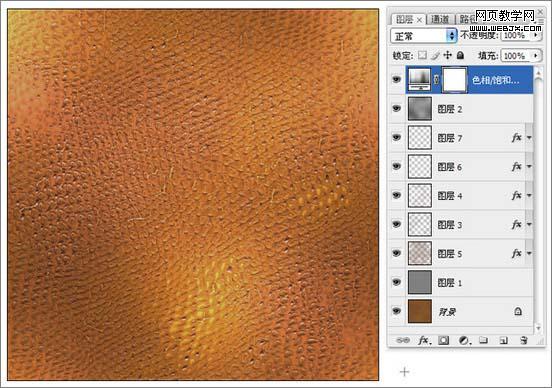Toggle lock transparent pixels icon
This screenshot has height=388, width=552.
(422, 55)
